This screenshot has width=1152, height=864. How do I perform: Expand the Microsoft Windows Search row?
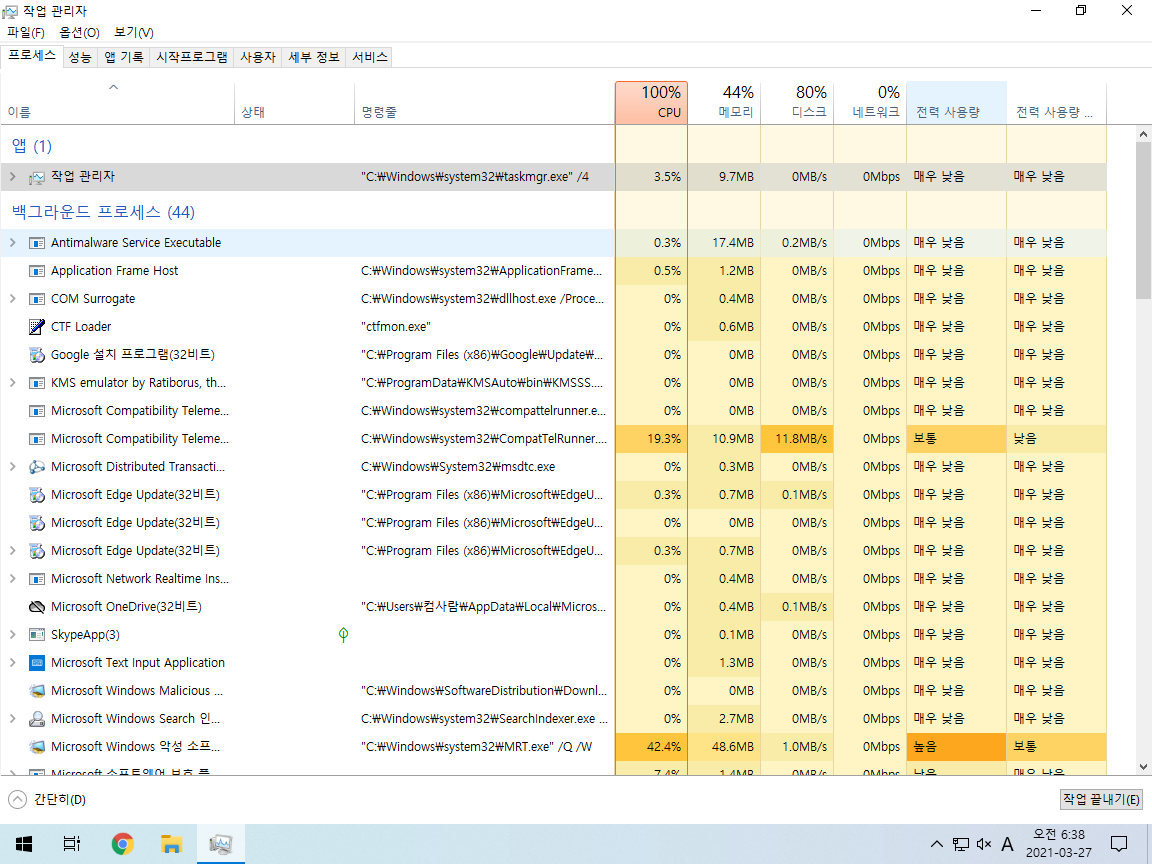[x=12, y=719]
